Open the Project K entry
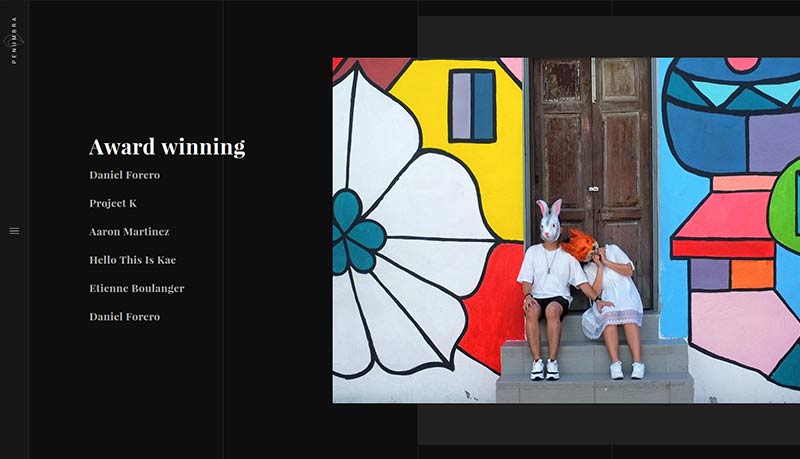 click(x=113, y=203)
